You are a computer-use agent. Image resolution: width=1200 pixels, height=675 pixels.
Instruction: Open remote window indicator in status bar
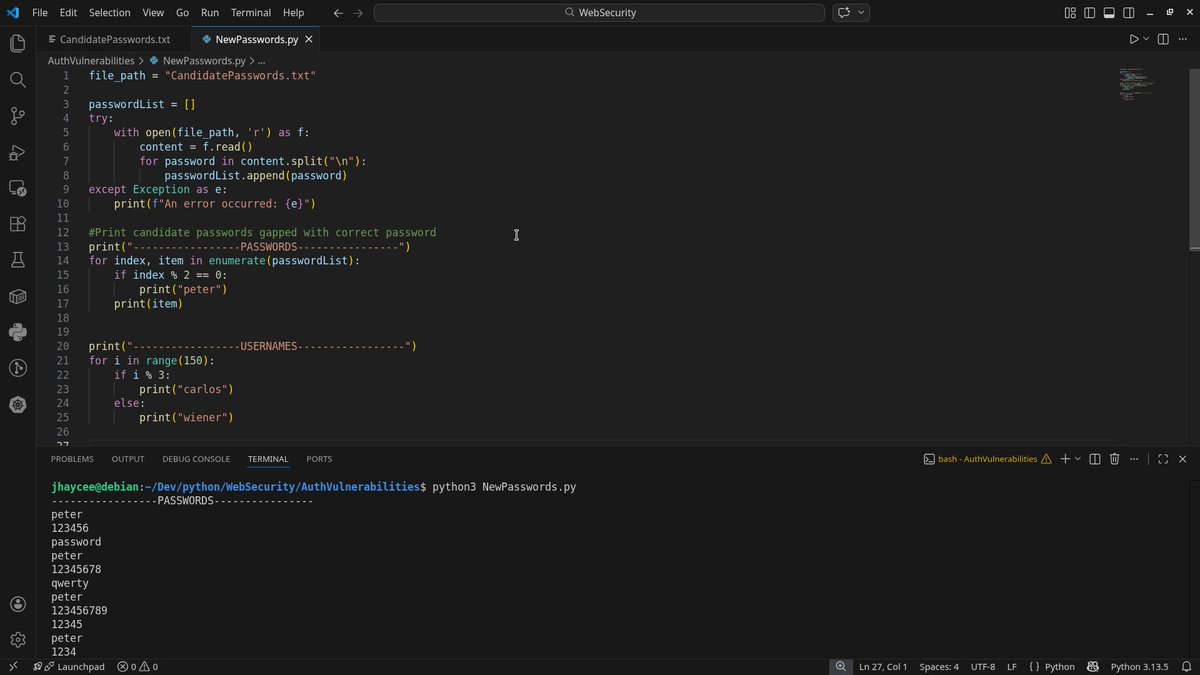pos(12,666)
